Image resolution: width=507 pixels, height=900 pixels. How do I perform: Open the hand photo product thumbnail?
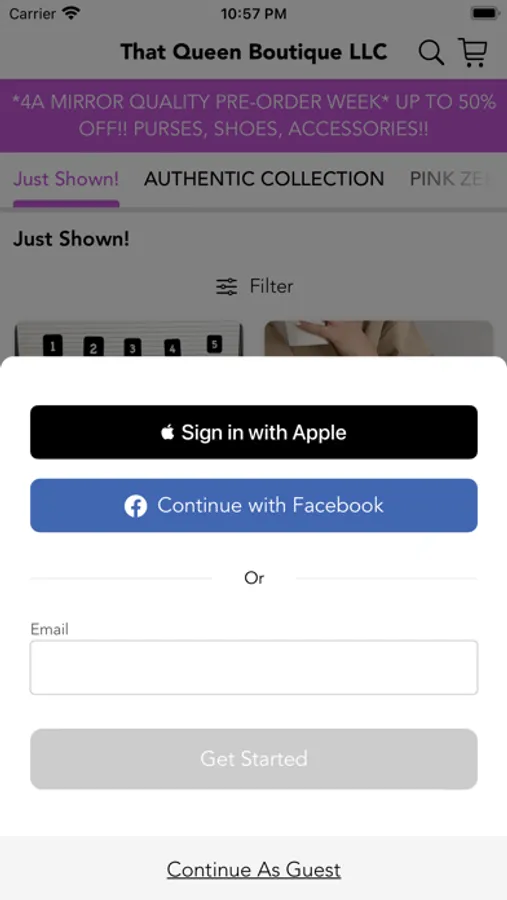[x=378, y=339]
